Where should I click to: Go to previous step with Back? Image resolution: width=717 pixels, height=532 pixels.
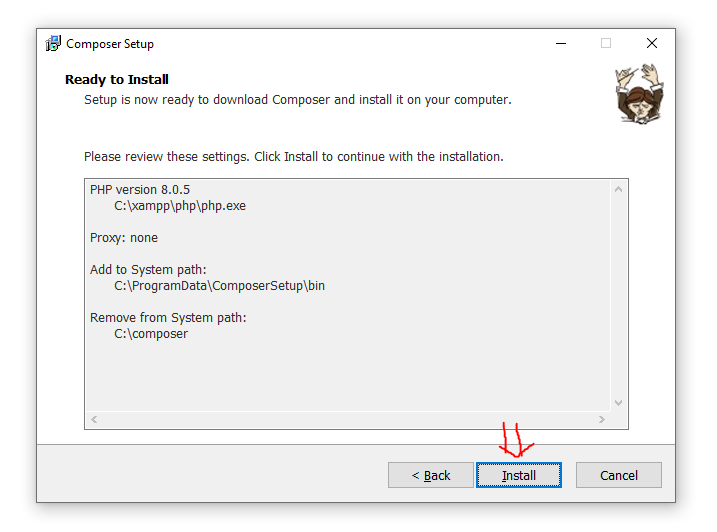431,475
